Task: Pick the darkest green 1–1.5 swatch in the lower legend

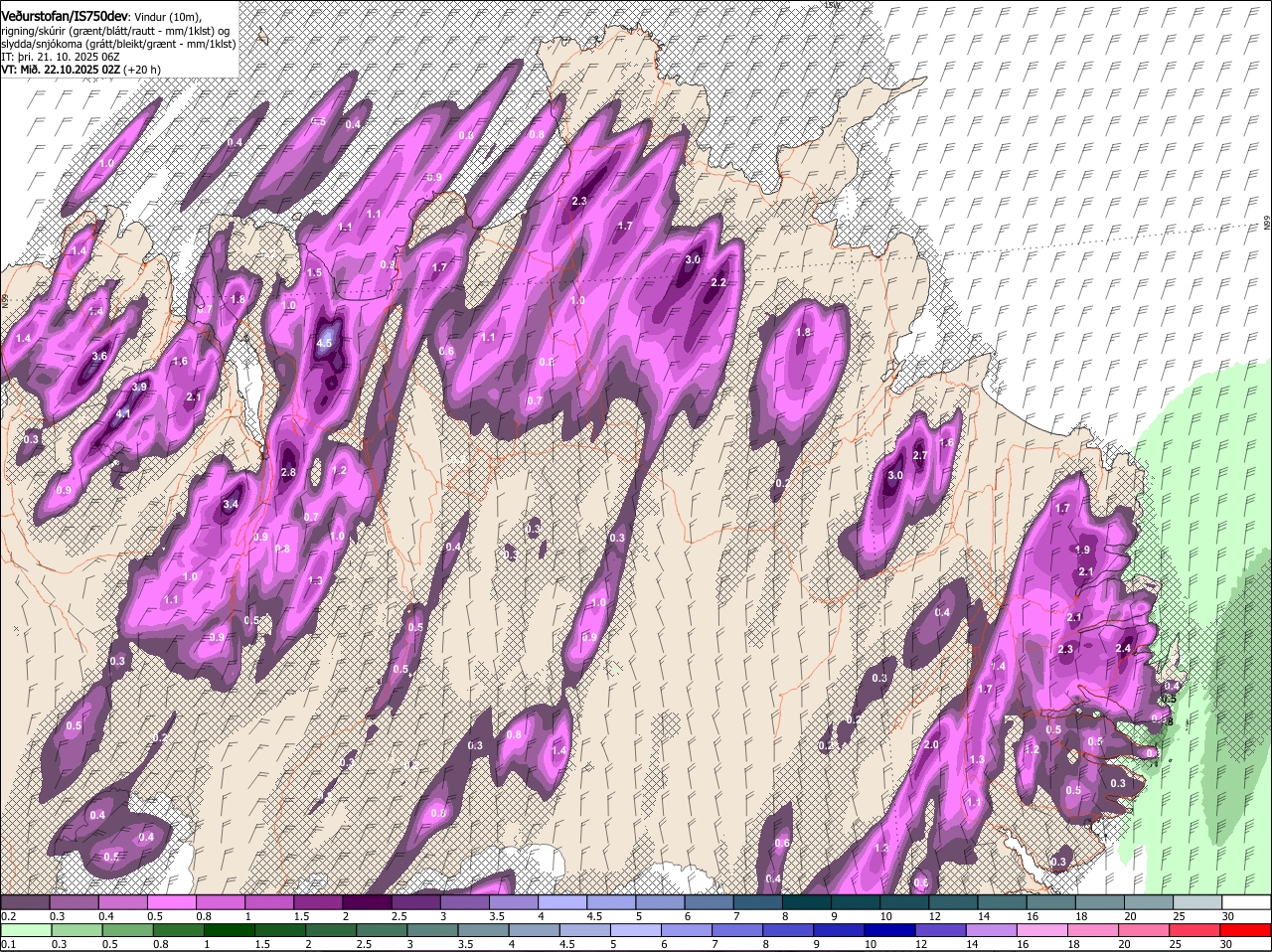Action: click(x=231, y=930)
